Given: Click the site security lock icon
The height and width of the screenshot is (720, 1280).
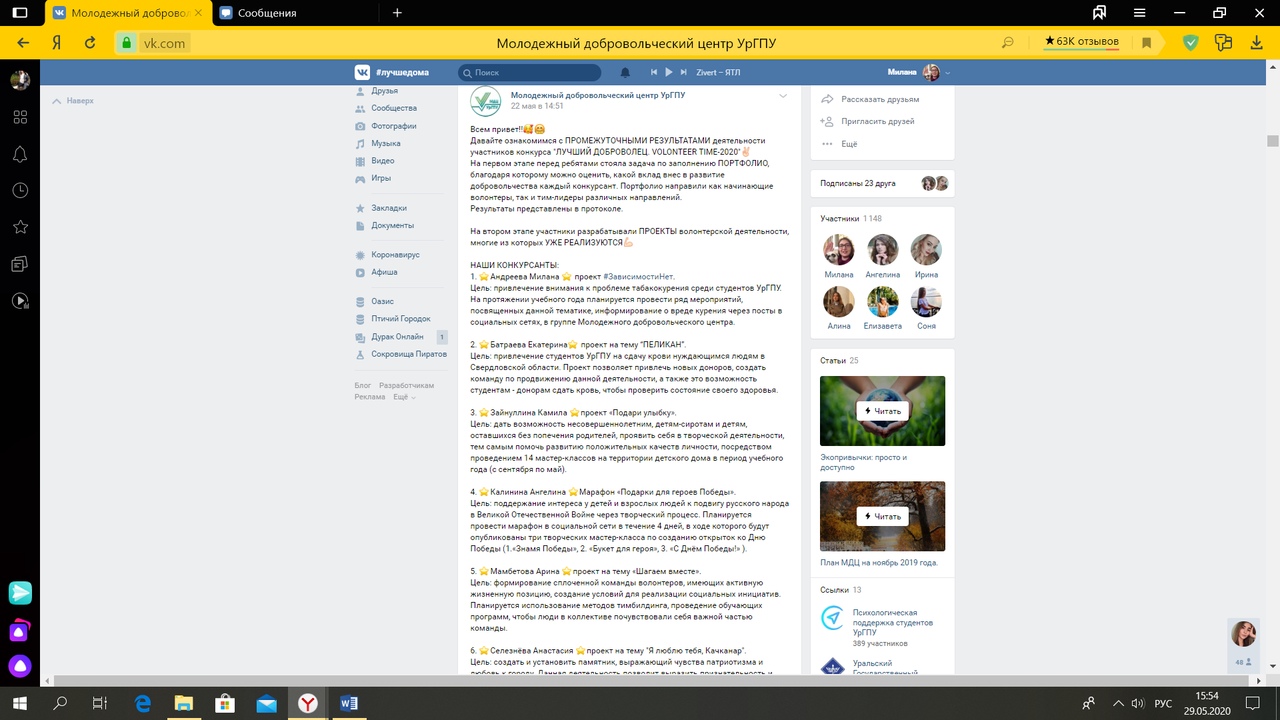Looking at the screenshot, I should (126, 43).
